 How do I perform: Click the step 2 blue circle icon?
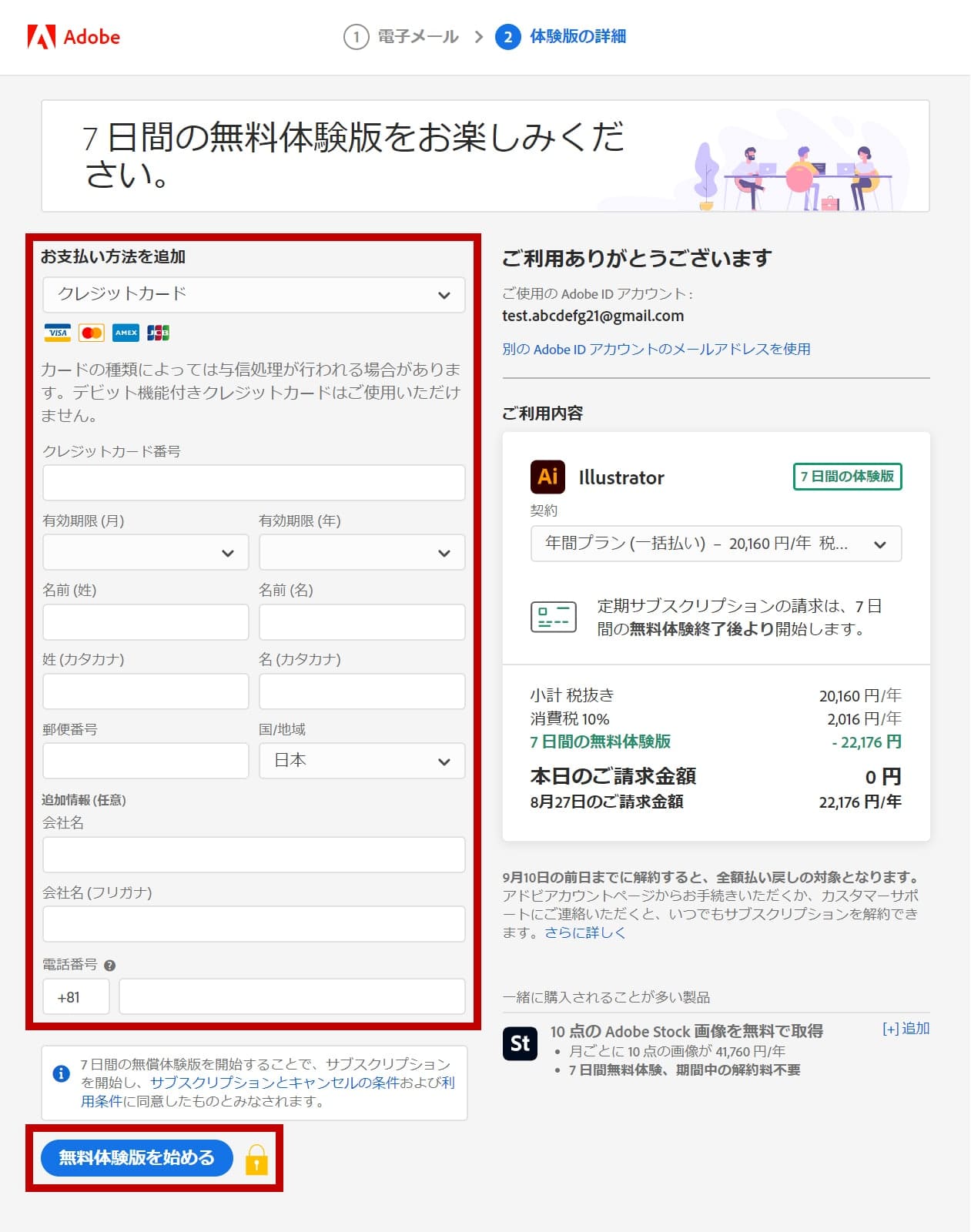[507, 36]
